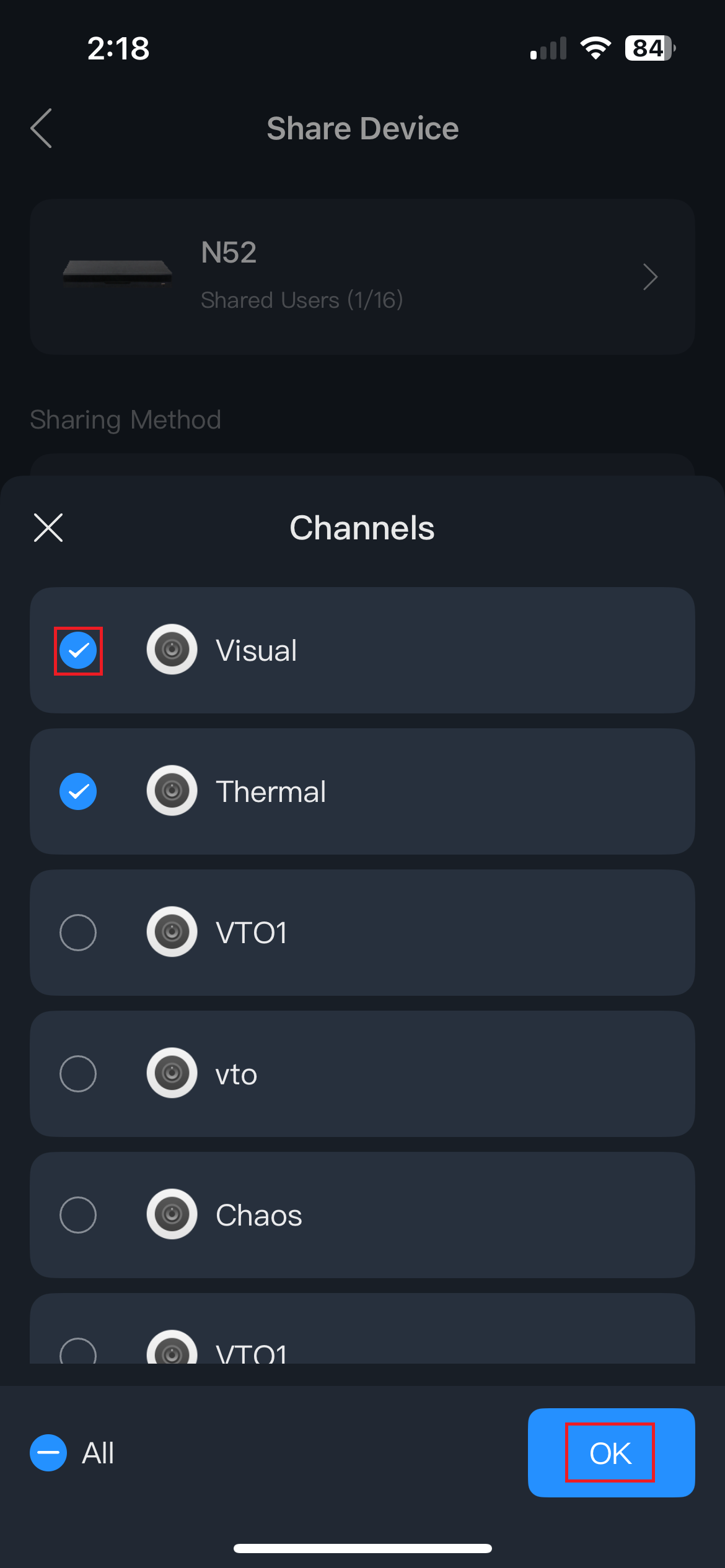
Task: Click the first VTO1 camera icon
Action: 172,932
